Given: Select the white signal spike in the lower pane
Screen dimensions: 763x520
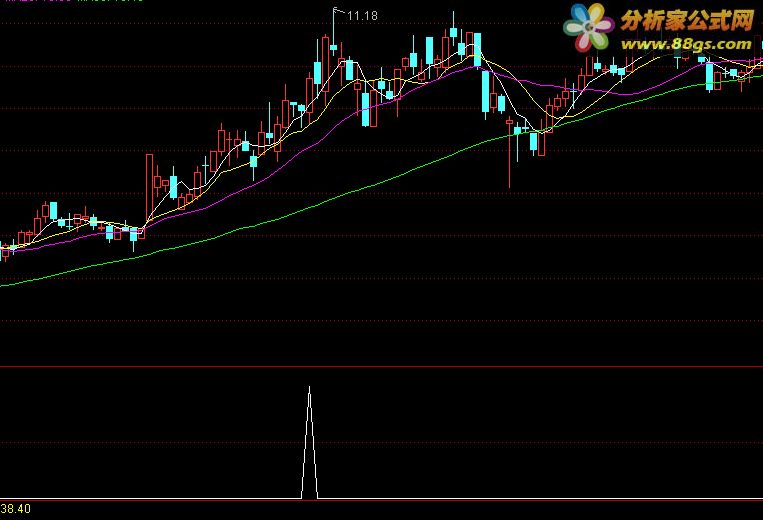Looking at the screenshot, I should [x=309, y=442].
